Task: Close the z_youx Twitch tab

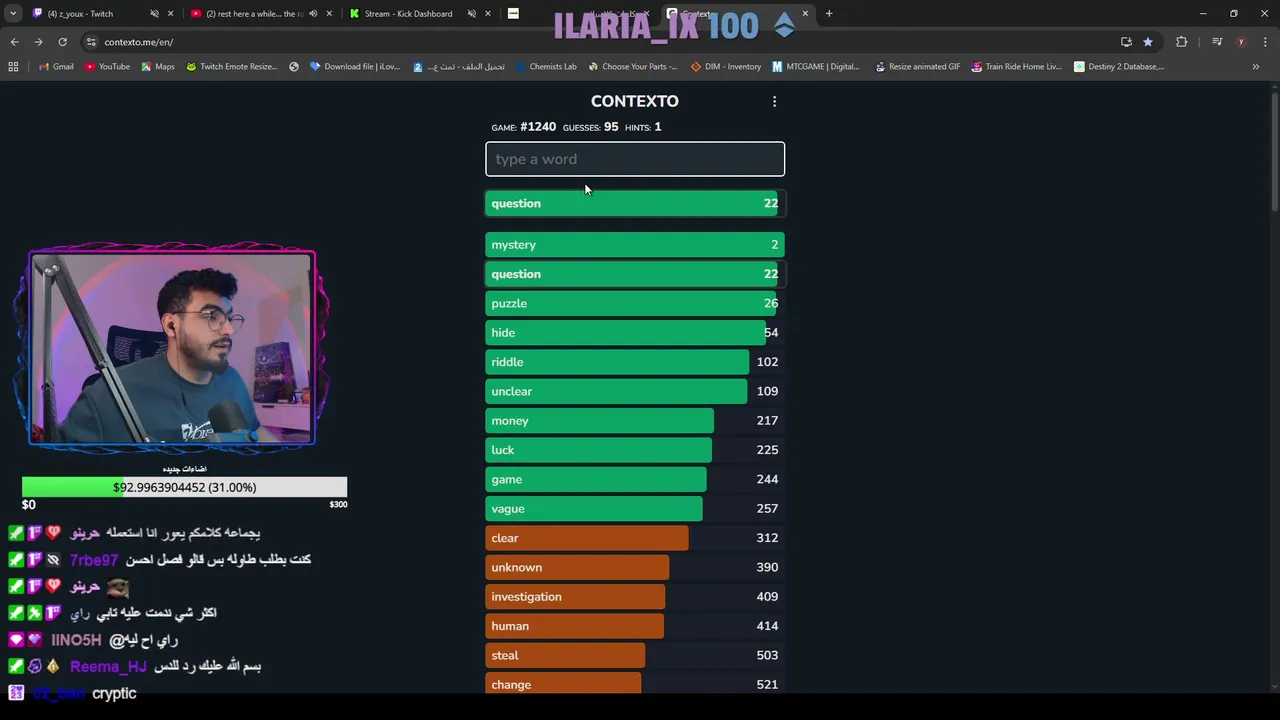Action: [171, 14]
